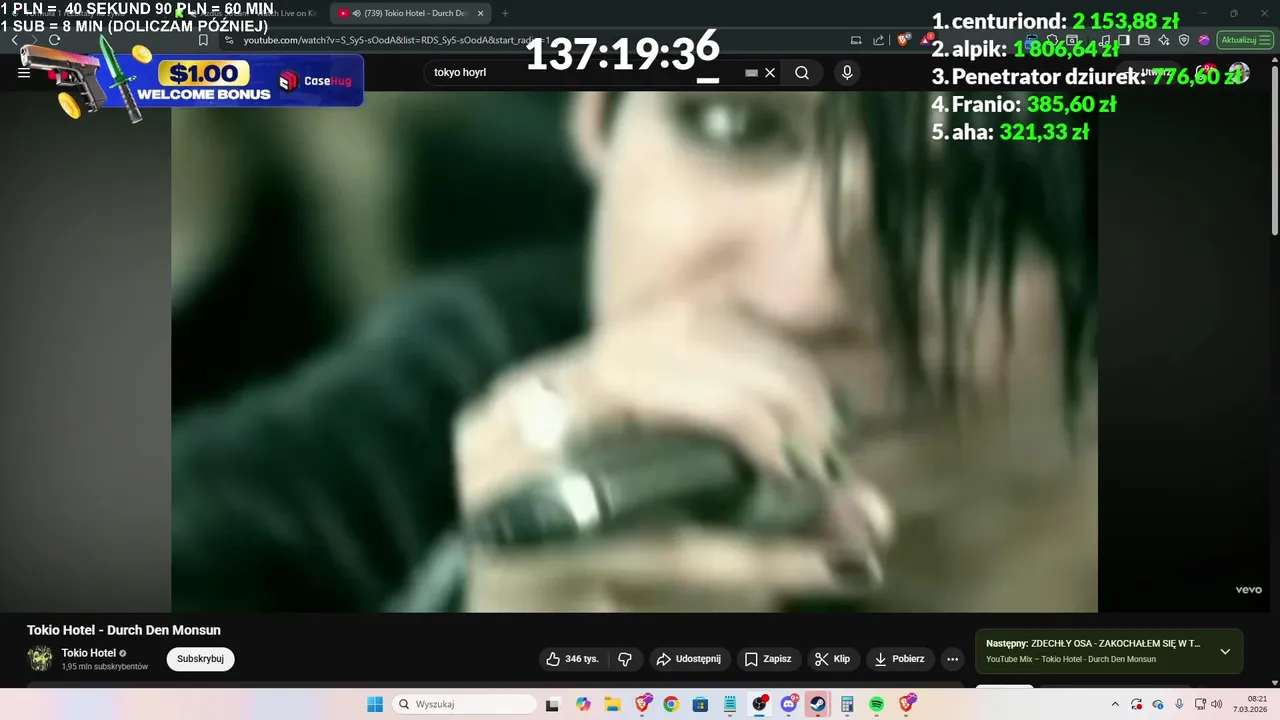
Task: Click the YouTube search magnifier button
Action: coord(802,73)
